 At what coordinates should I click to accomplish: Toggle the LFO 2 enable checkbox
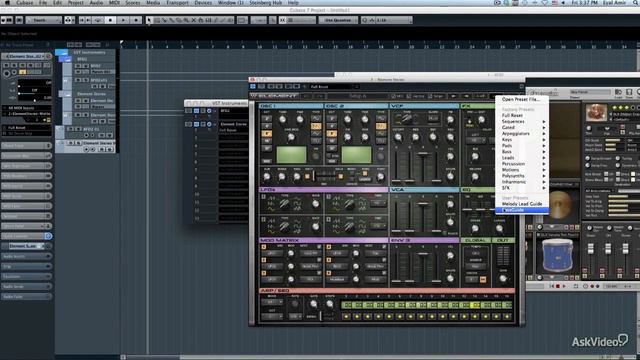coord(329,197)
